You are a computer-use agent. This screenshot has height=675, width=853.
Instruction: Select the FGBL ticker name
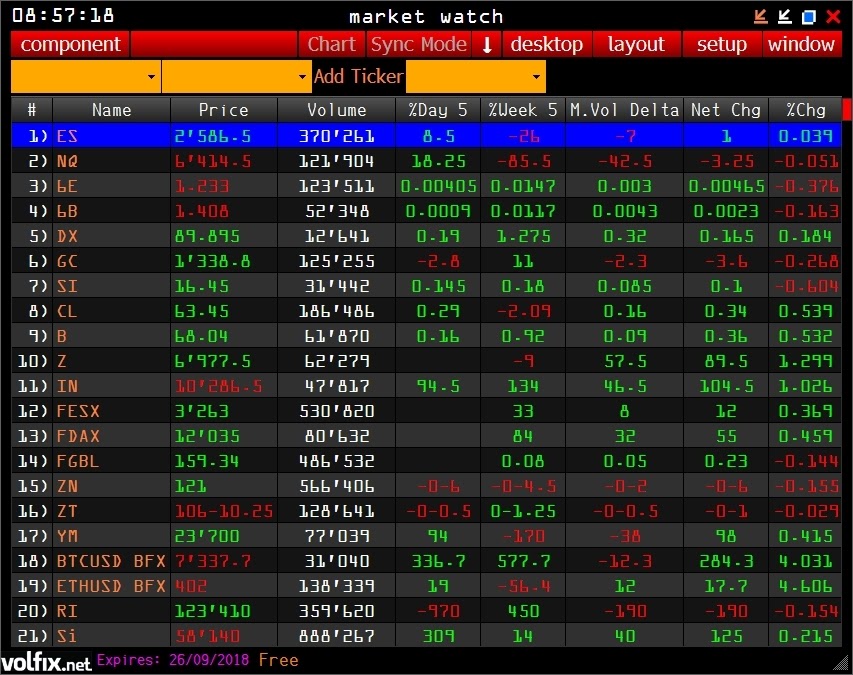coord(78,461)
